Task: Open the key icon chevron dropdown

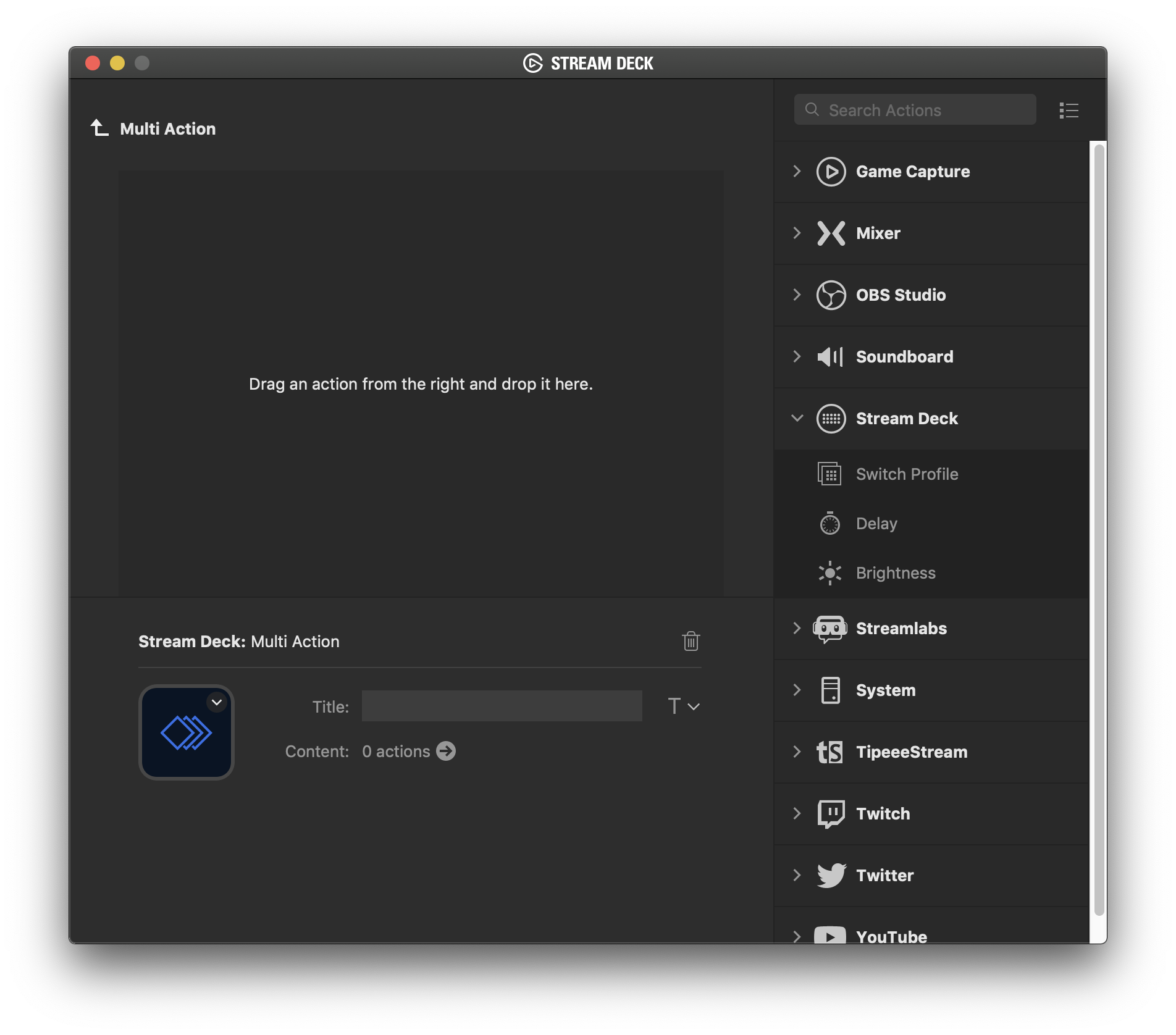Action: 217,702
